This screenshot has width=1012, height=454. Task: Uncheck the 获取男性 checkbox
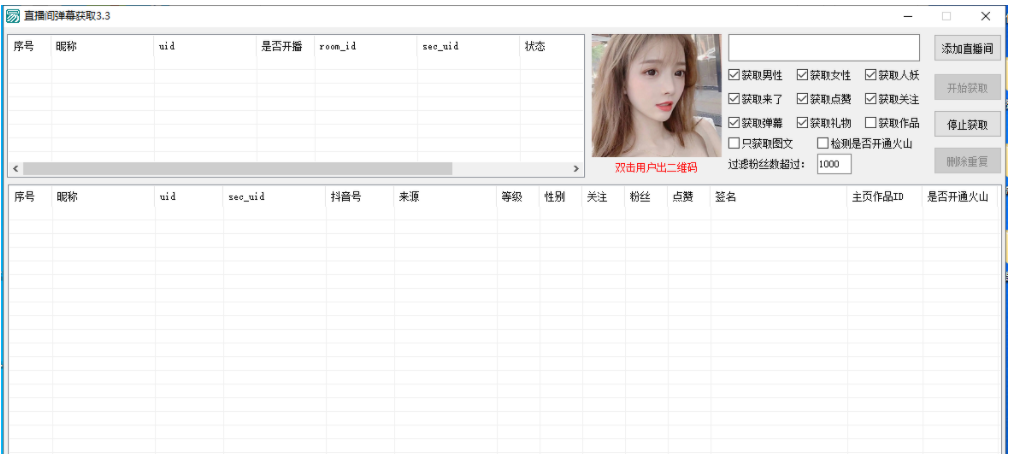pyautogui.click(x=735, y=75)
